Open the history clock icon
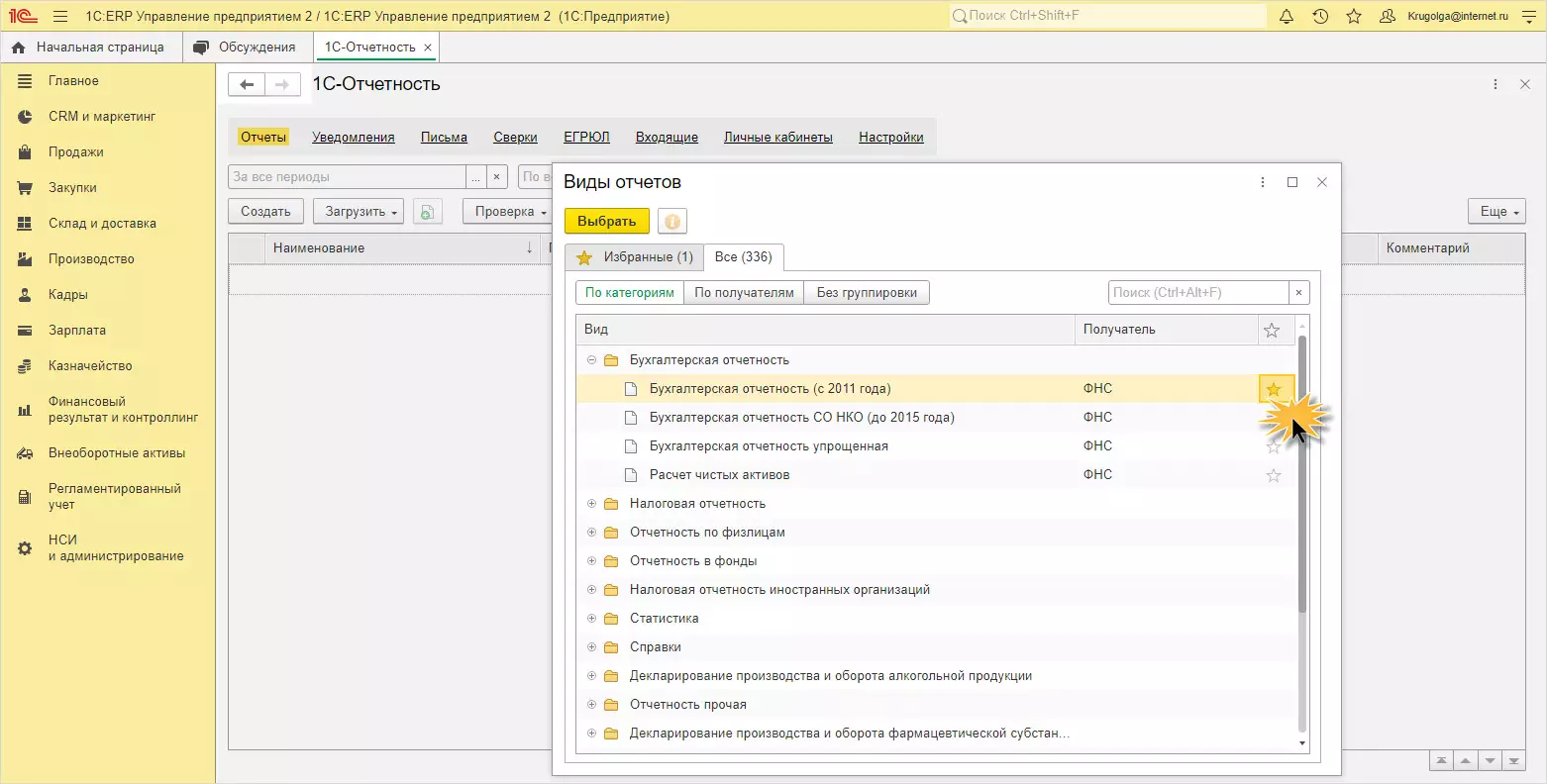 coord(1320,17)
